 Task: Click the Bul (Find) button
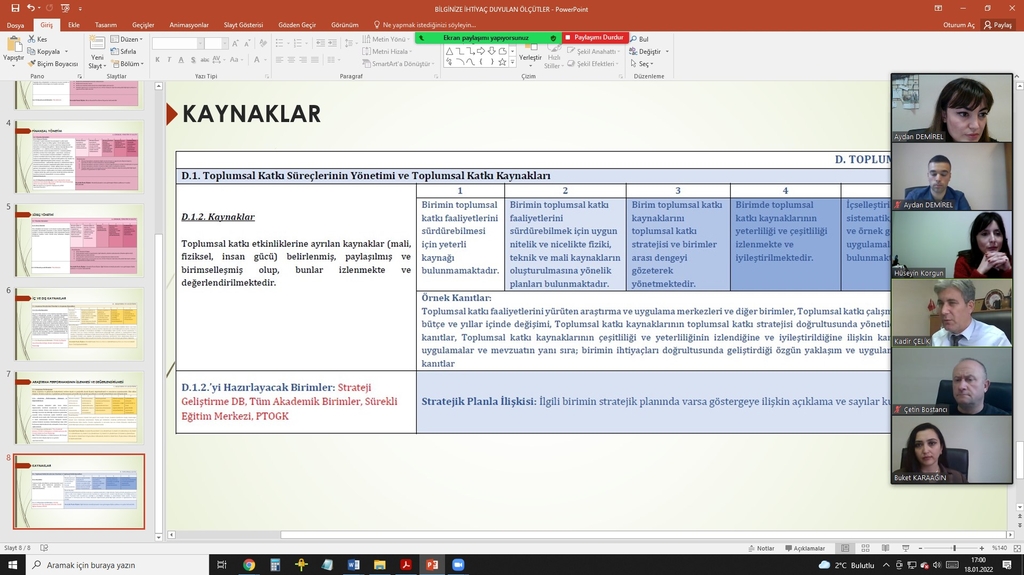pos(643,39)
